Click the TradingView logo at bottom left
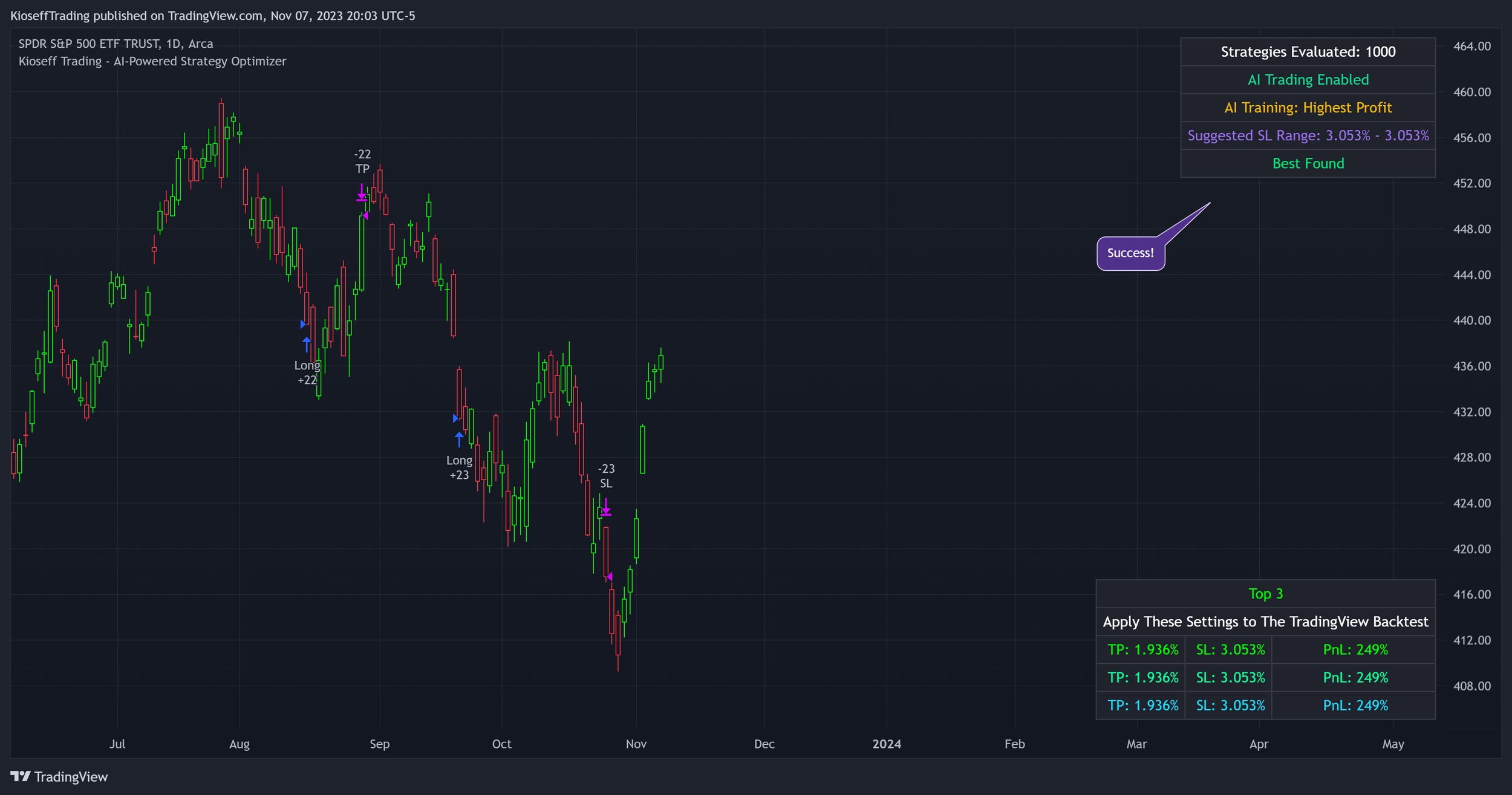The image size is (1512, 795). (59, 777)
